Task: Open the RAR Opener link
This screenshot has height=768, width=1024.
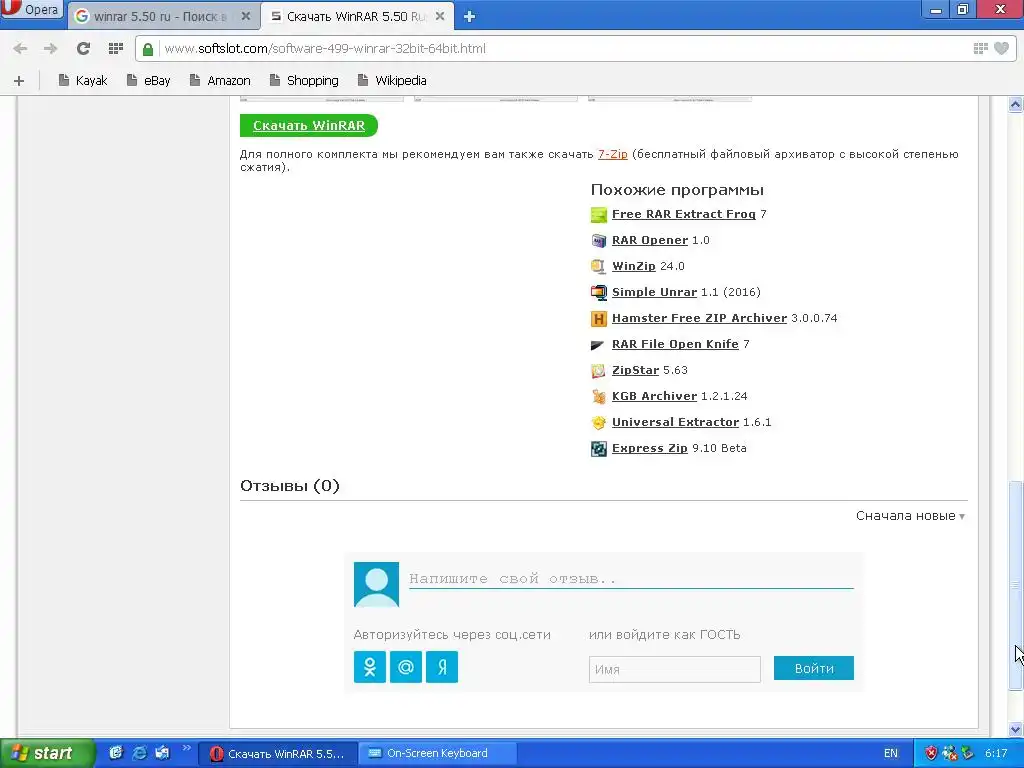Action: 650,240
